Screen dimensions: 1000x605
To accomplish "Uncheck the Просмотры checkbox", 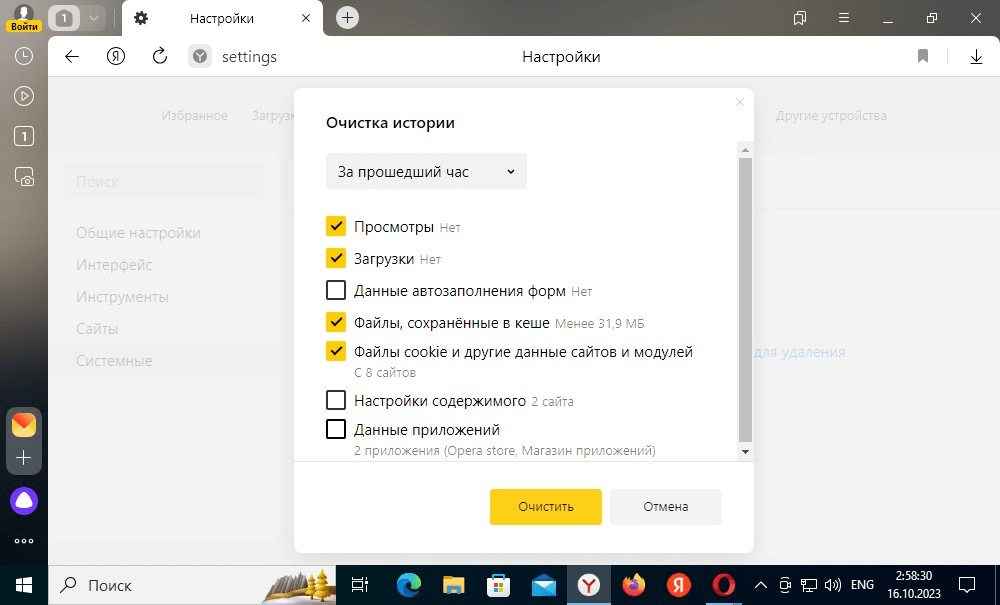I will pyautogui.click(x=336, y=226).
